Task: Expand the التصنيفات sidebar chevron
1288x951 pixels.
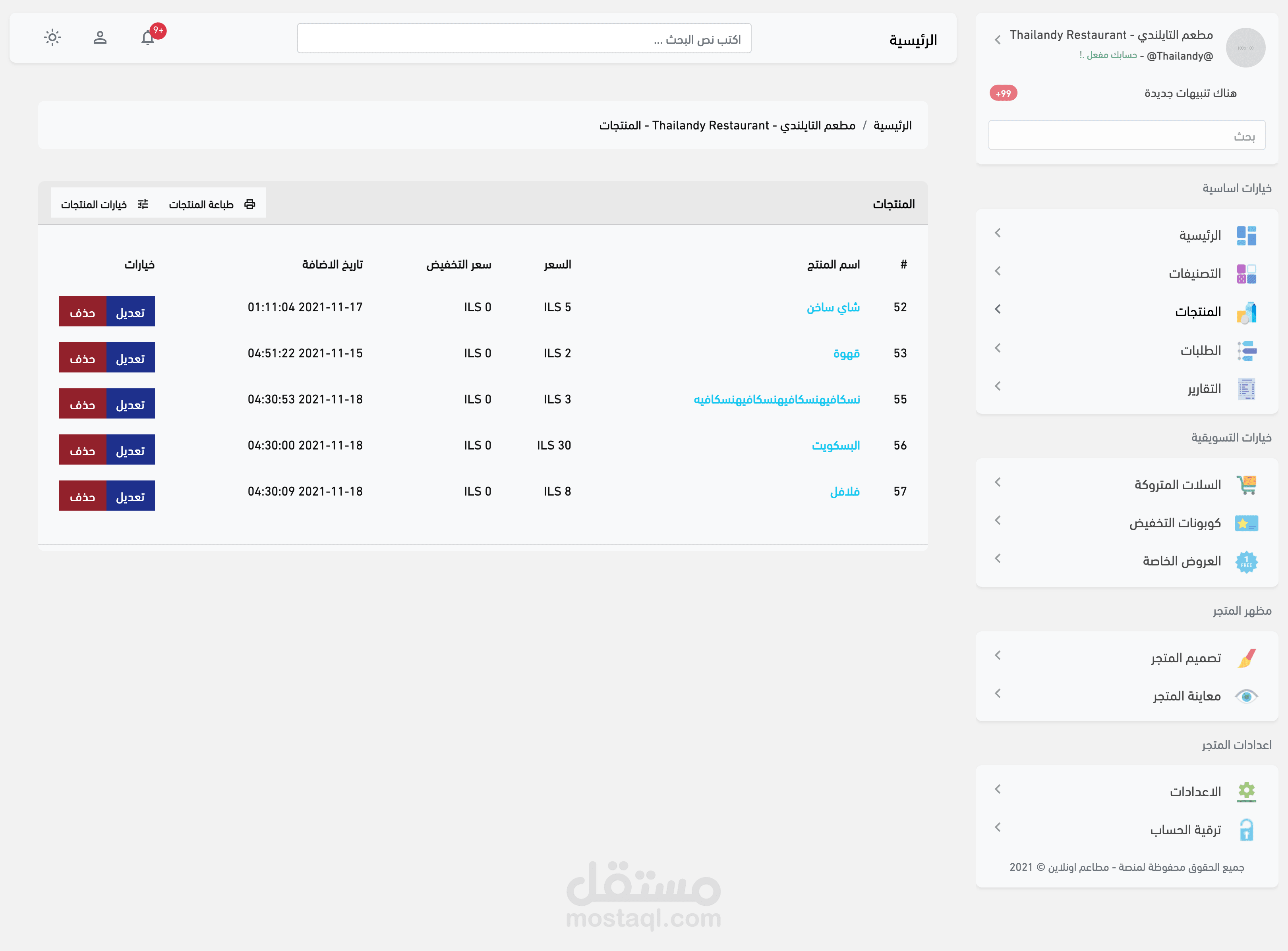Action: 998,271
